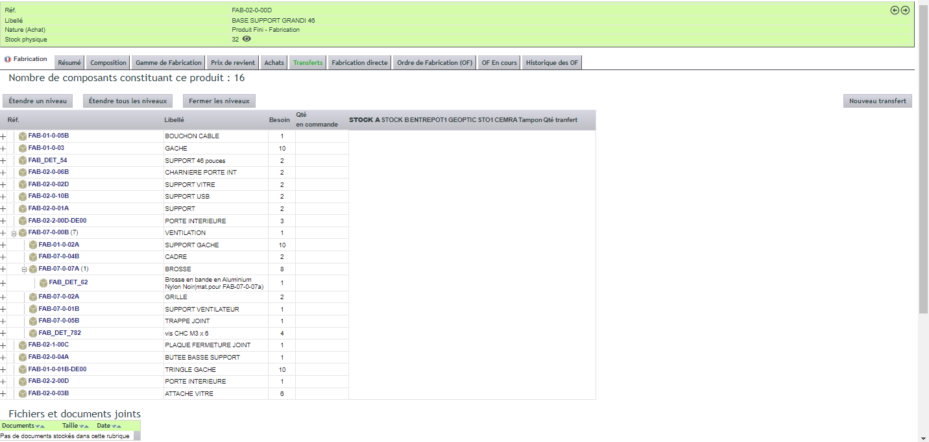Open the Composition tab
The height and width of the screenshot is (442, 929).
coord(108,63)
